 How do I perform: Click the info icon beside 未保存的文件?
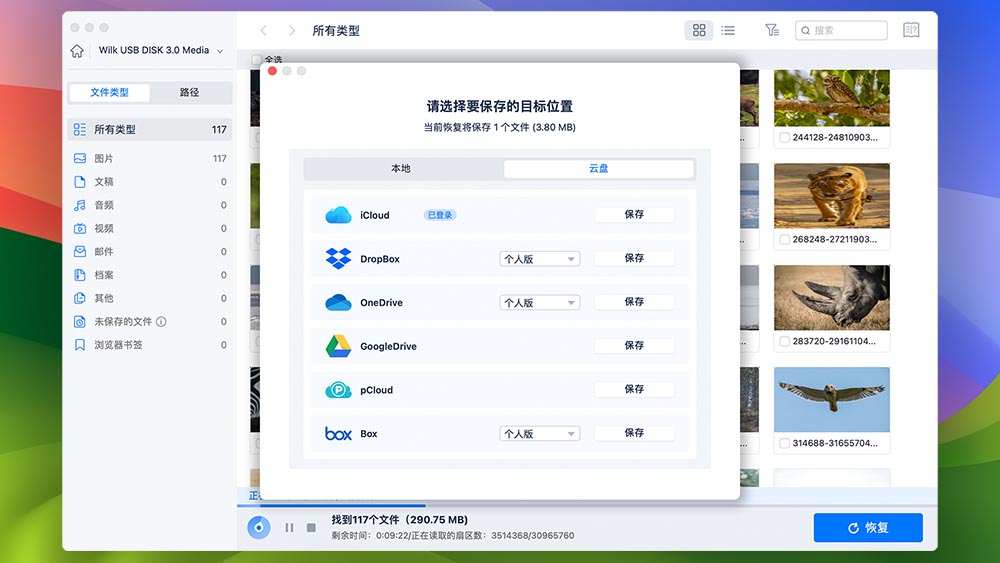tap(161, 321)
